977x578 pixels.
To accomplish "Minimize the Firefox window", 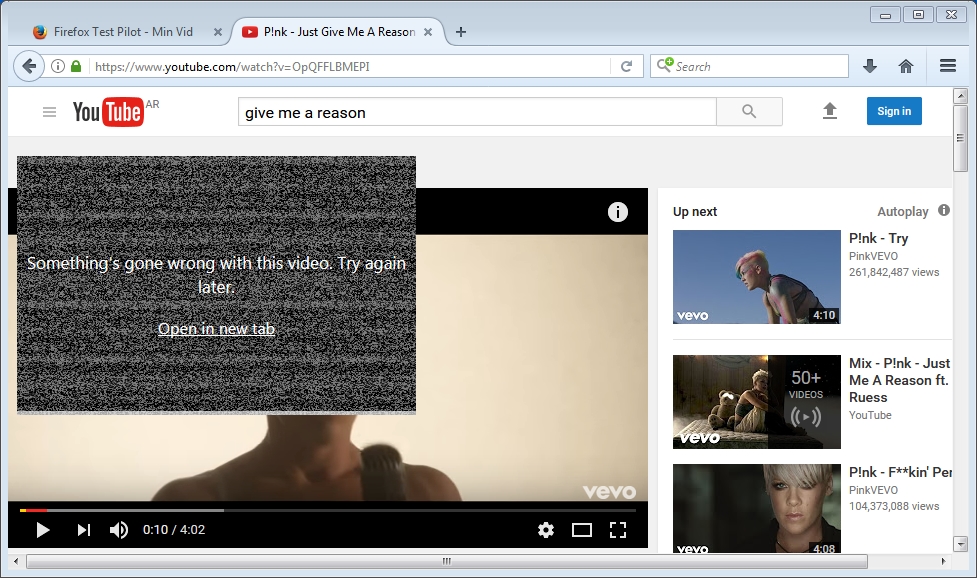I will tap(885, 14).
